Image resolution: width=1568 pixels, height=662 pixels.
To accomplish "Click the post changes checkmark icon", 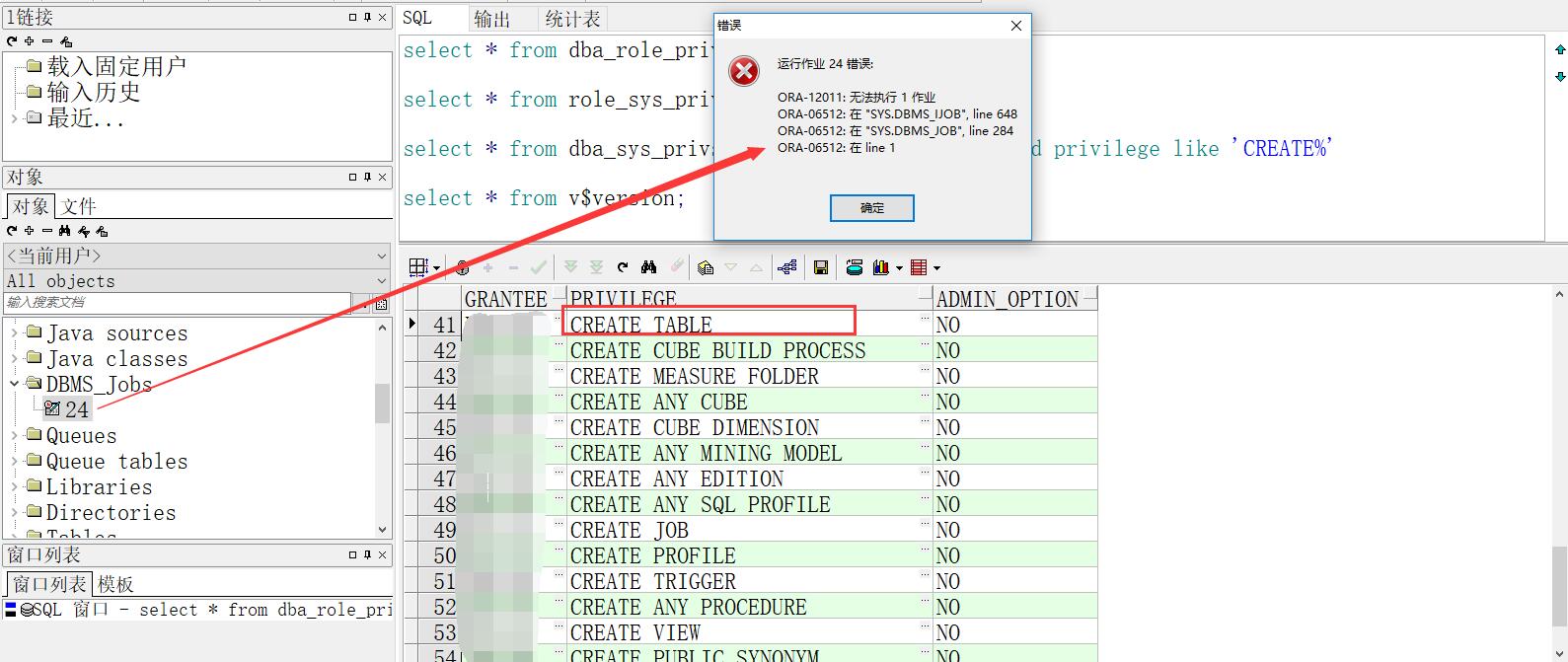I will pyautogui.click(x=538, y=267).
